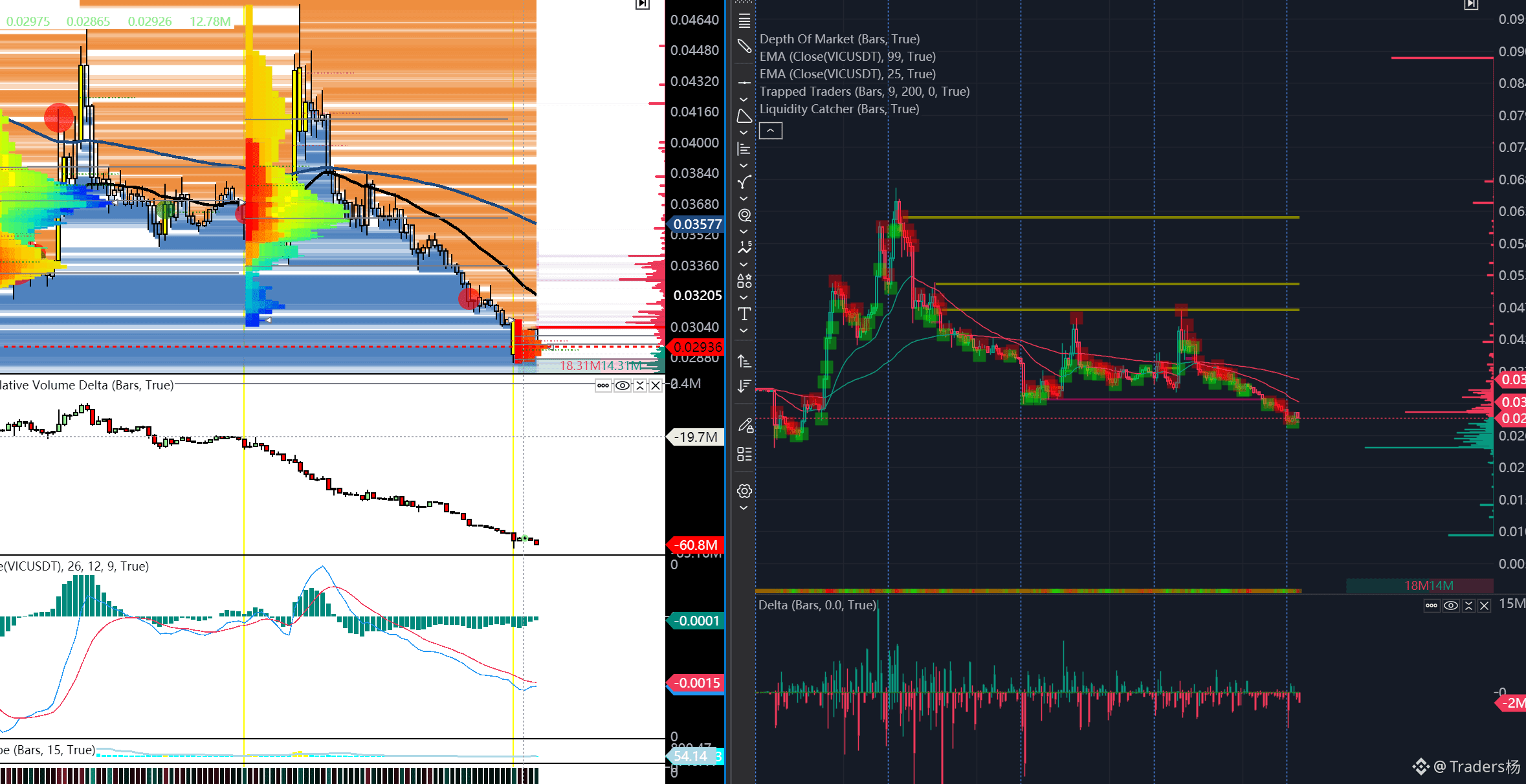Click the 18.31M volume readout on left chart
This screenshot has height=784, width=1526.
[x=579, y=365]
